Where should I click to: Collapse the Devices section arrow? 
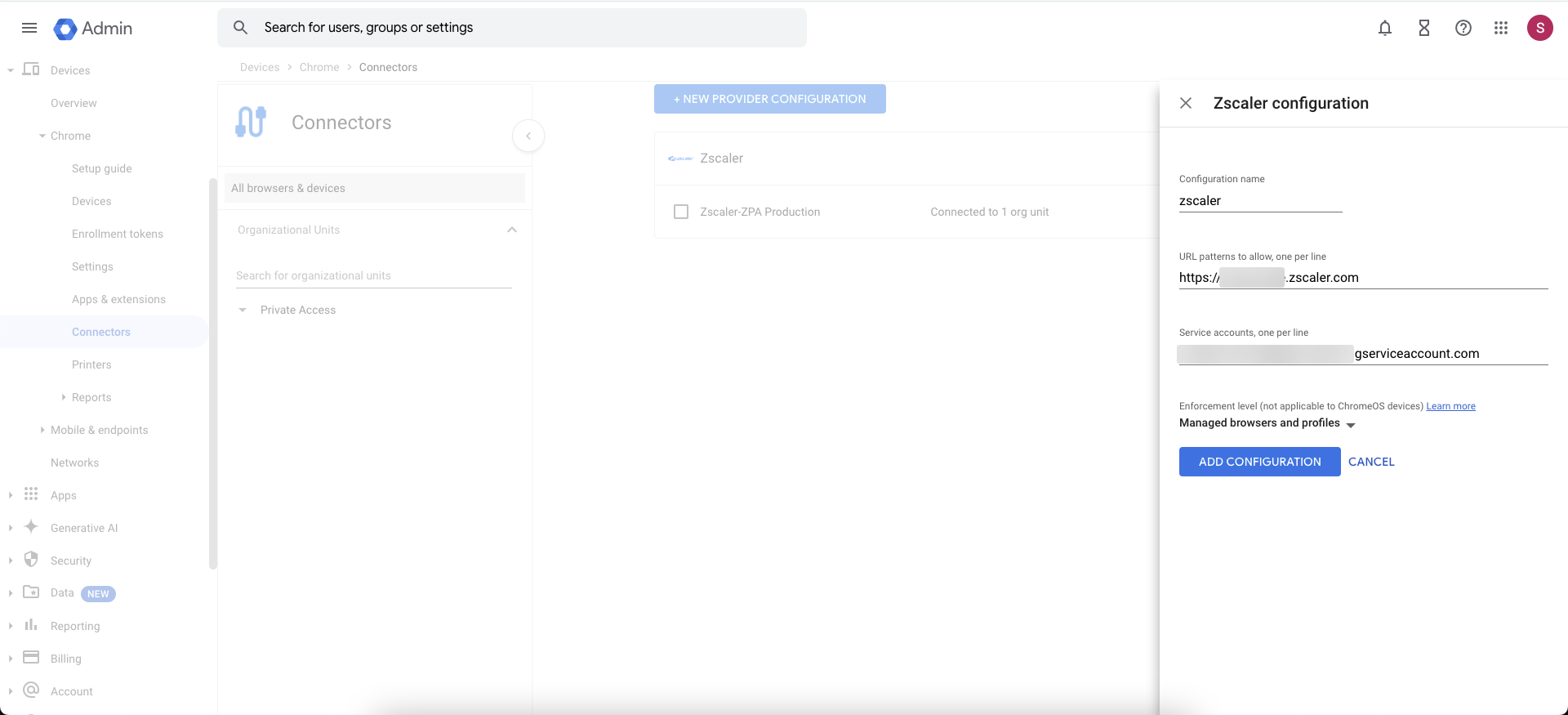pos(11,70)
